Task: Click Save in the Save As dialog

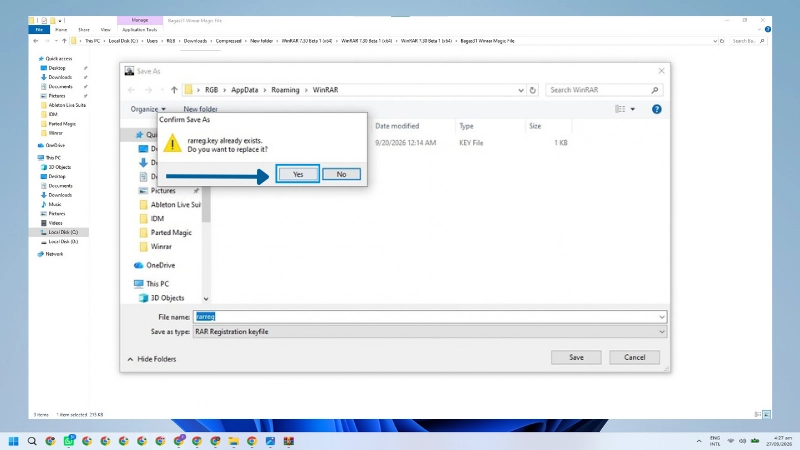Action: point(576,357)
